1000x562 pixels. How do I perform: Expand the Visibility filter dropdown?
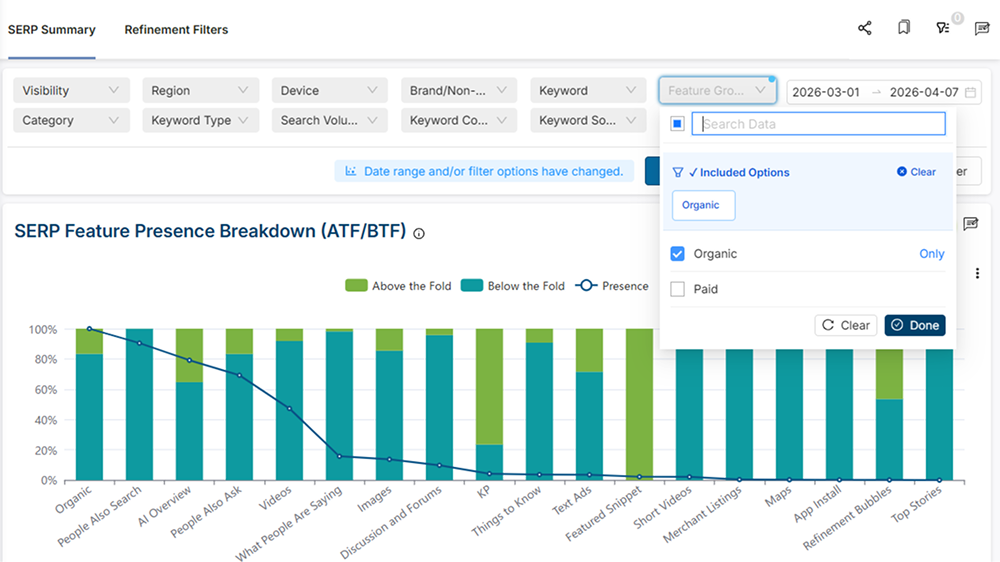[x=71, y=91]
